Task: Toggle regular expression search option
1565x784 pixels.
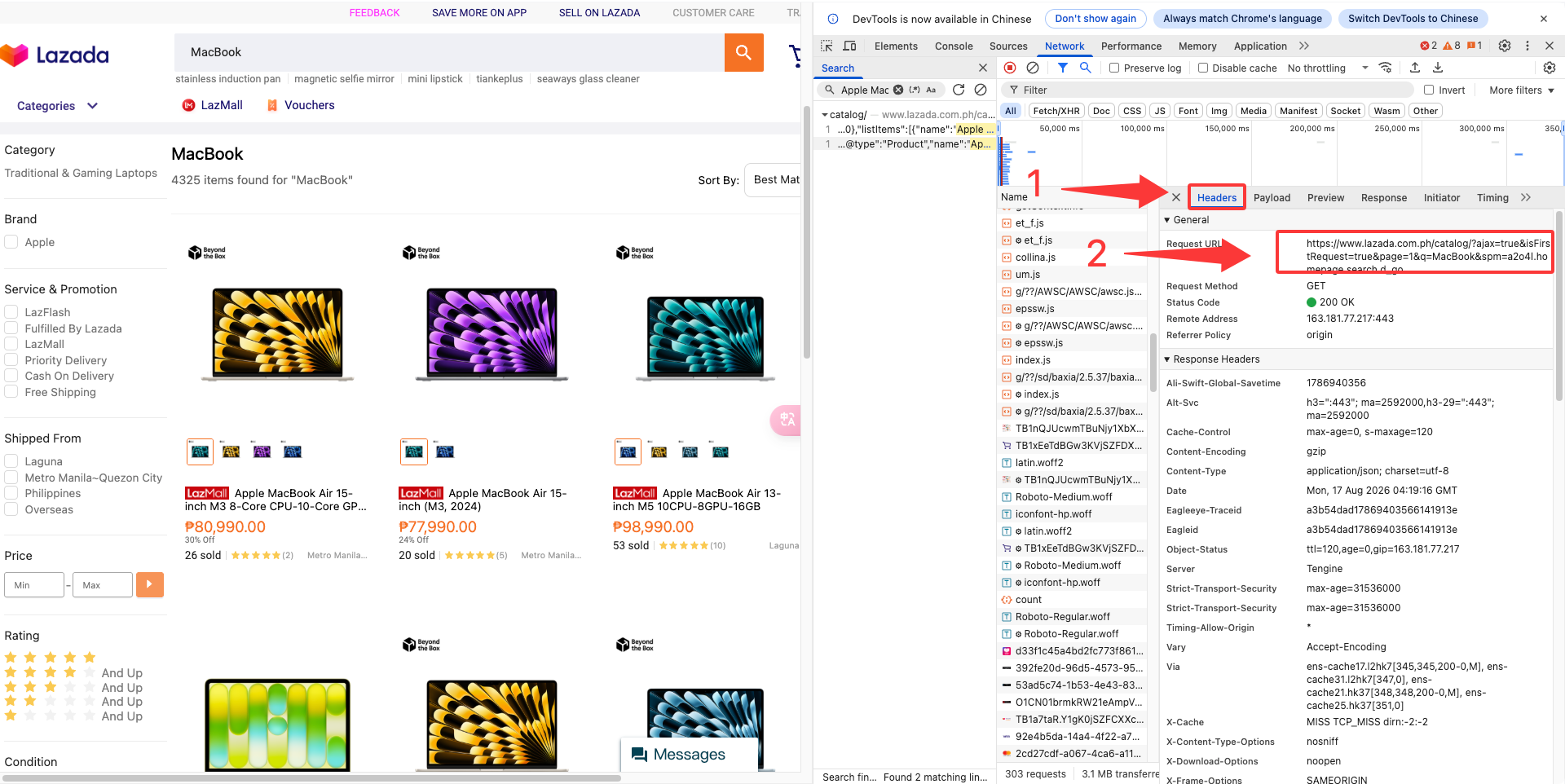Action: click(x=915, y=90)
